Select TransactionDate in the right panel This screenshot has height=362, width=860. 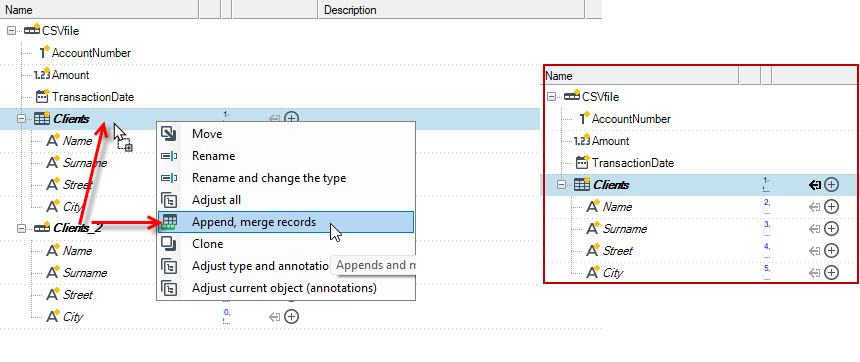click(x=633, y=163)
